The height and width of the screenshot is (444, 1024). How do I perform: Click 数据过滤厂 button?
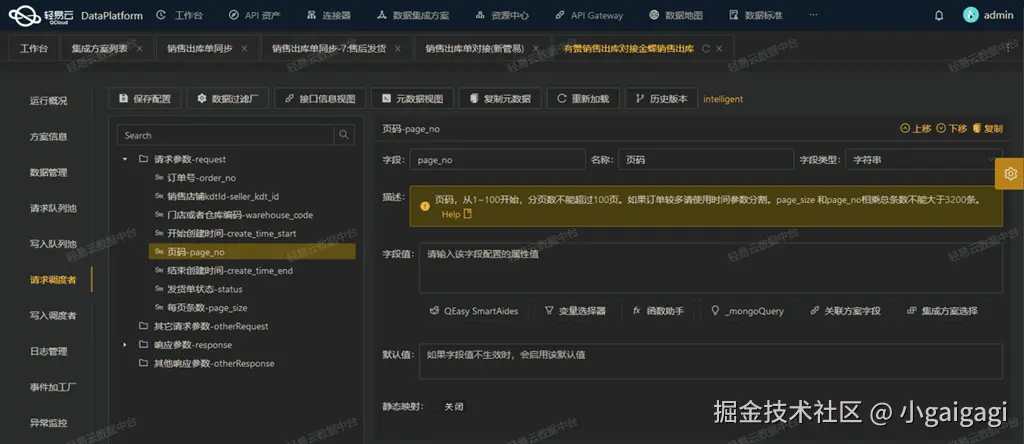pyautogui.click(x=228, y=99)
